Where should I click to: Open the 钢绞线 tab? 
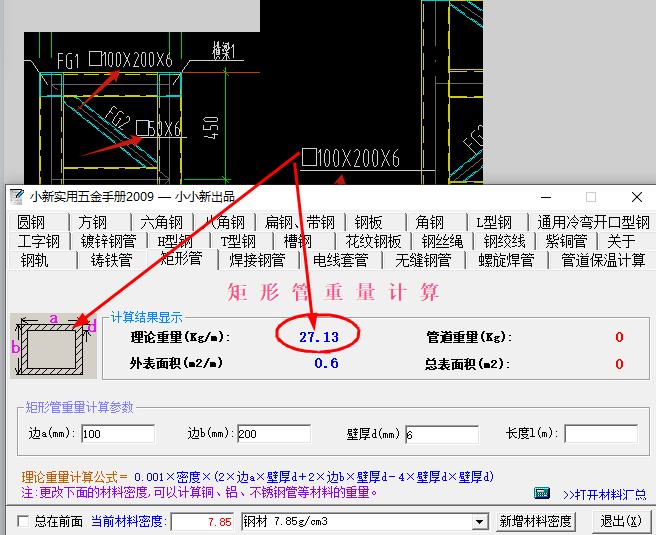click(504, 241)
